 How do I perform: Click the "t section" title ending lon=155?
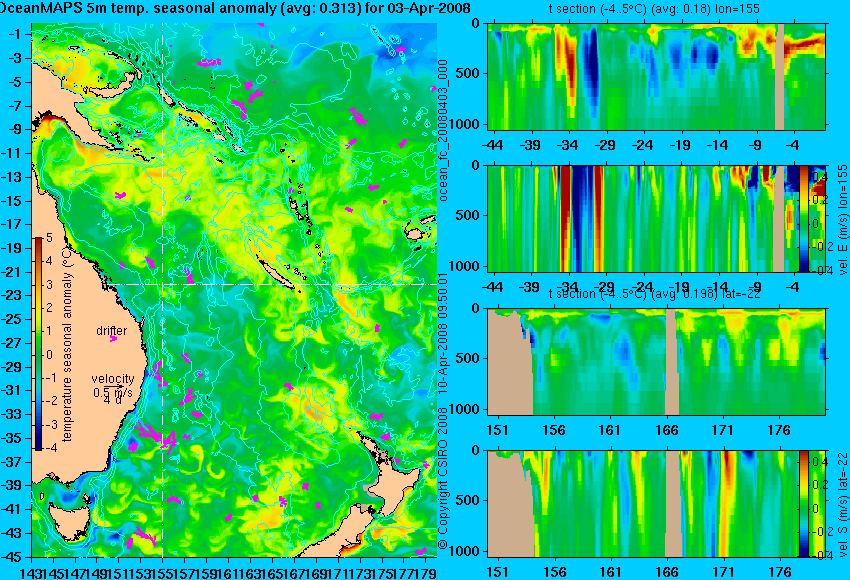(x=654, y=9)
